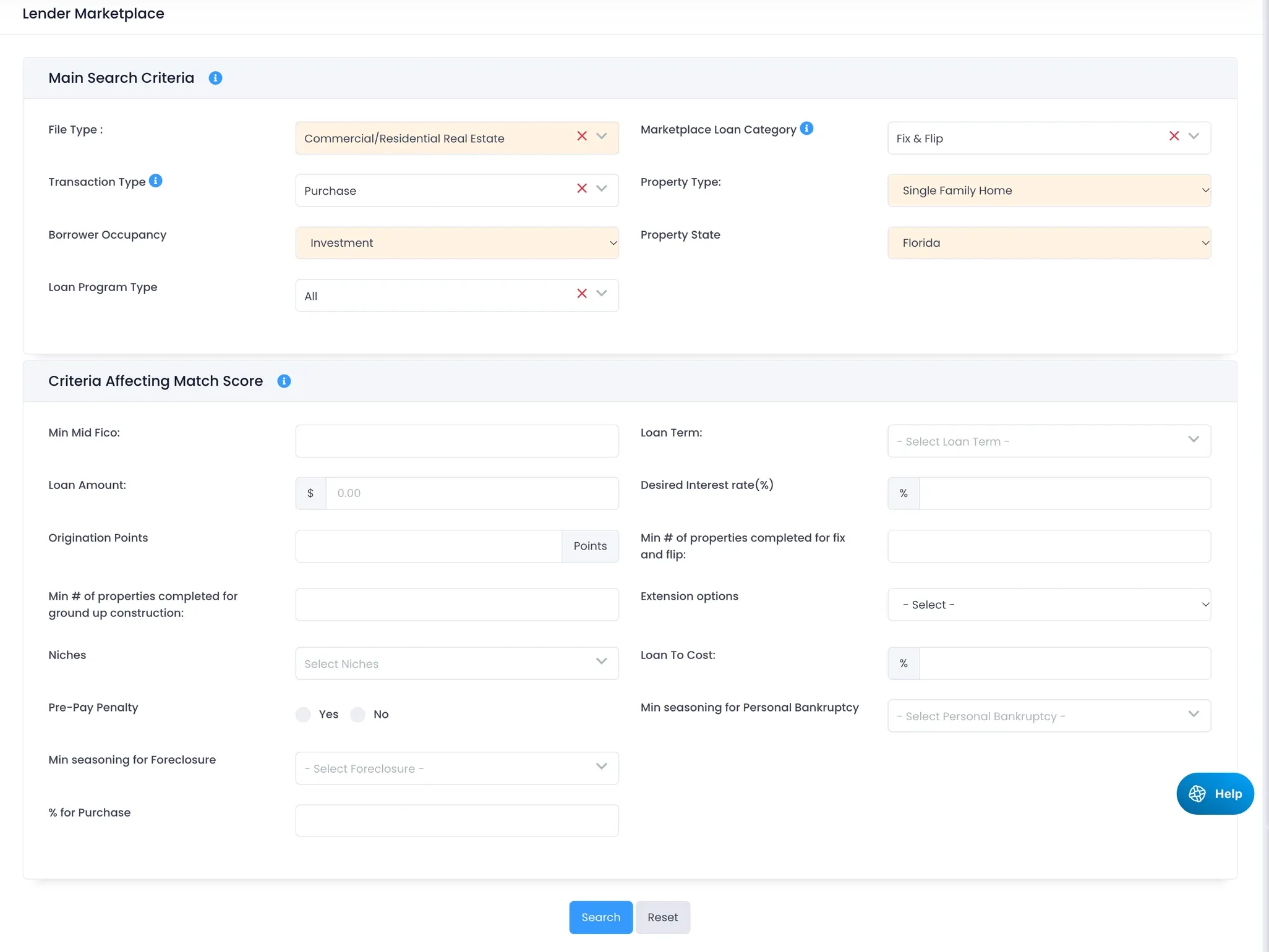Viewport: 1269px width, 952px height.
Task: Click the Search button
Action: (x=600, y=917)
